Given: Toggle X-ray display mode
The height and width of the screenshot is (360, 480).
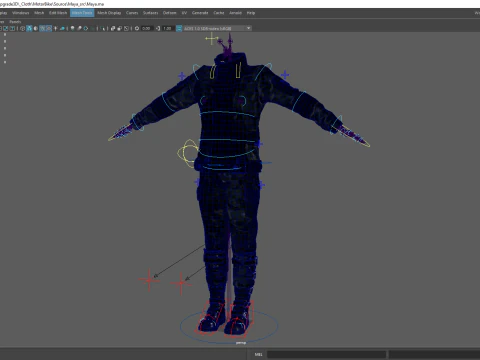Looking at the screenshot, I should [113, 28].
